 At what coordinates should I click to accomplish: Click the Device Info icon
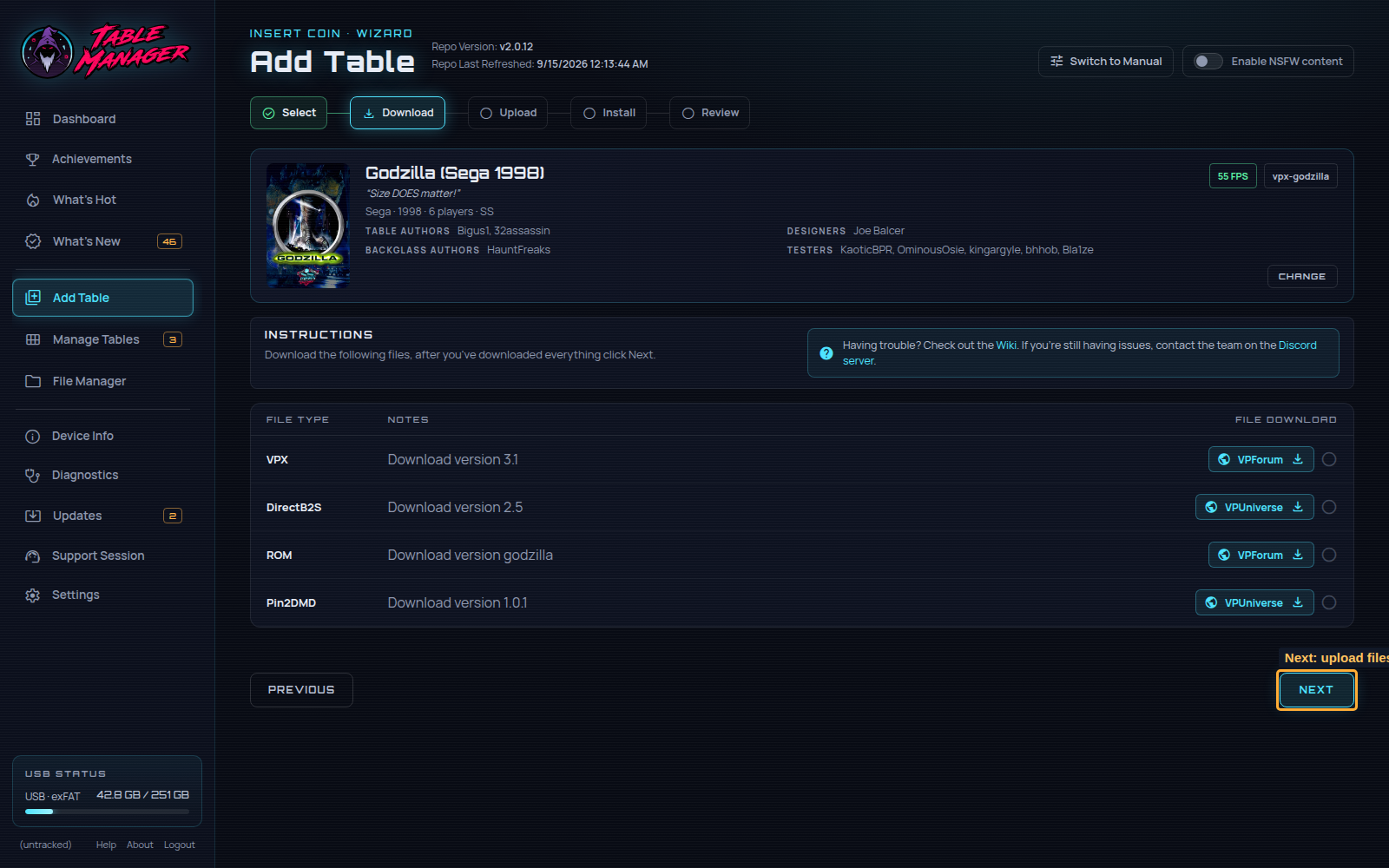click(x=33, y=437)
